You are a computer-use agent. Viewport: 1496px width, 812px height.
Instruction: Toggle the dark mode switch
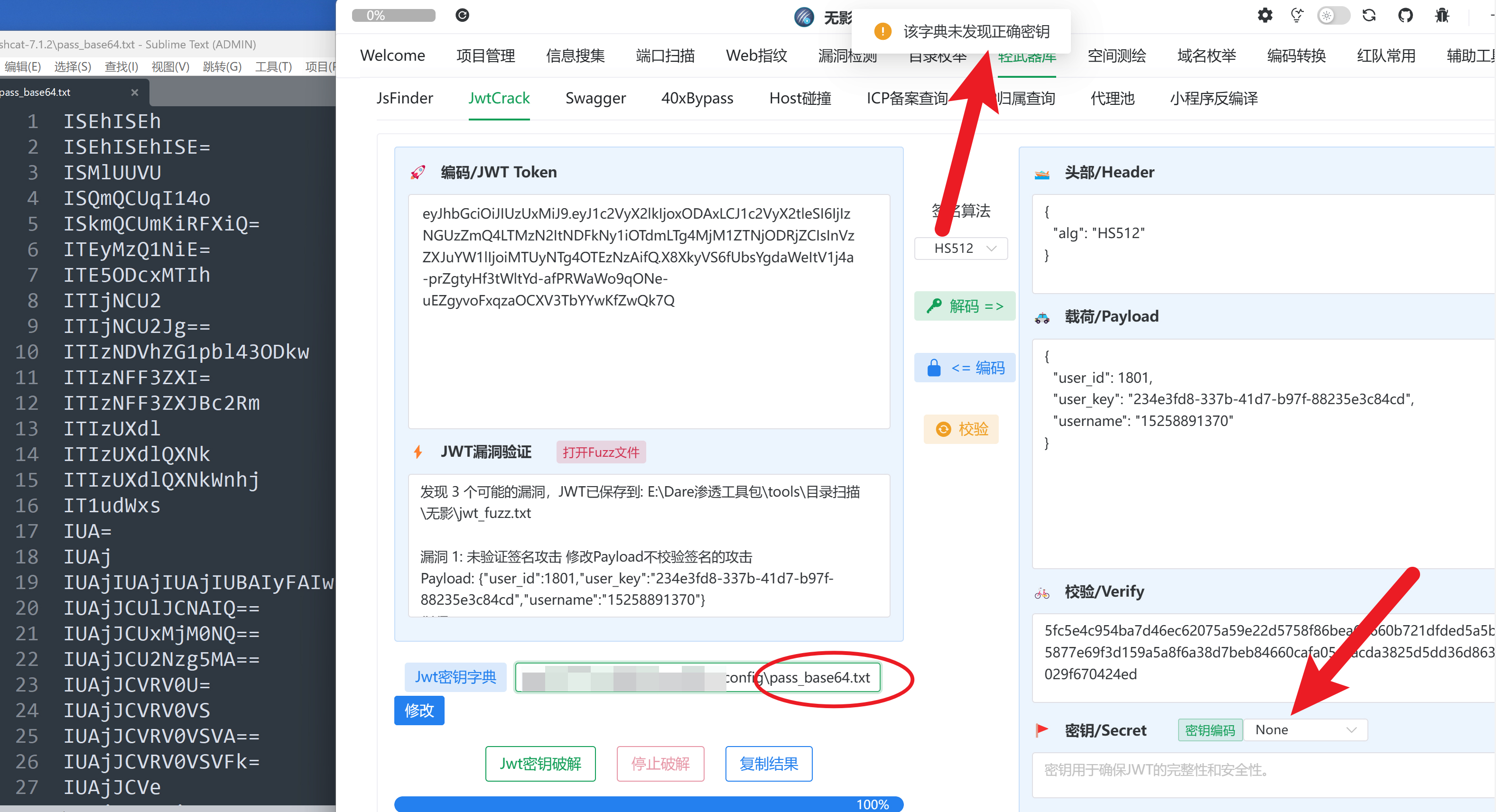[x=1333, y=15]
